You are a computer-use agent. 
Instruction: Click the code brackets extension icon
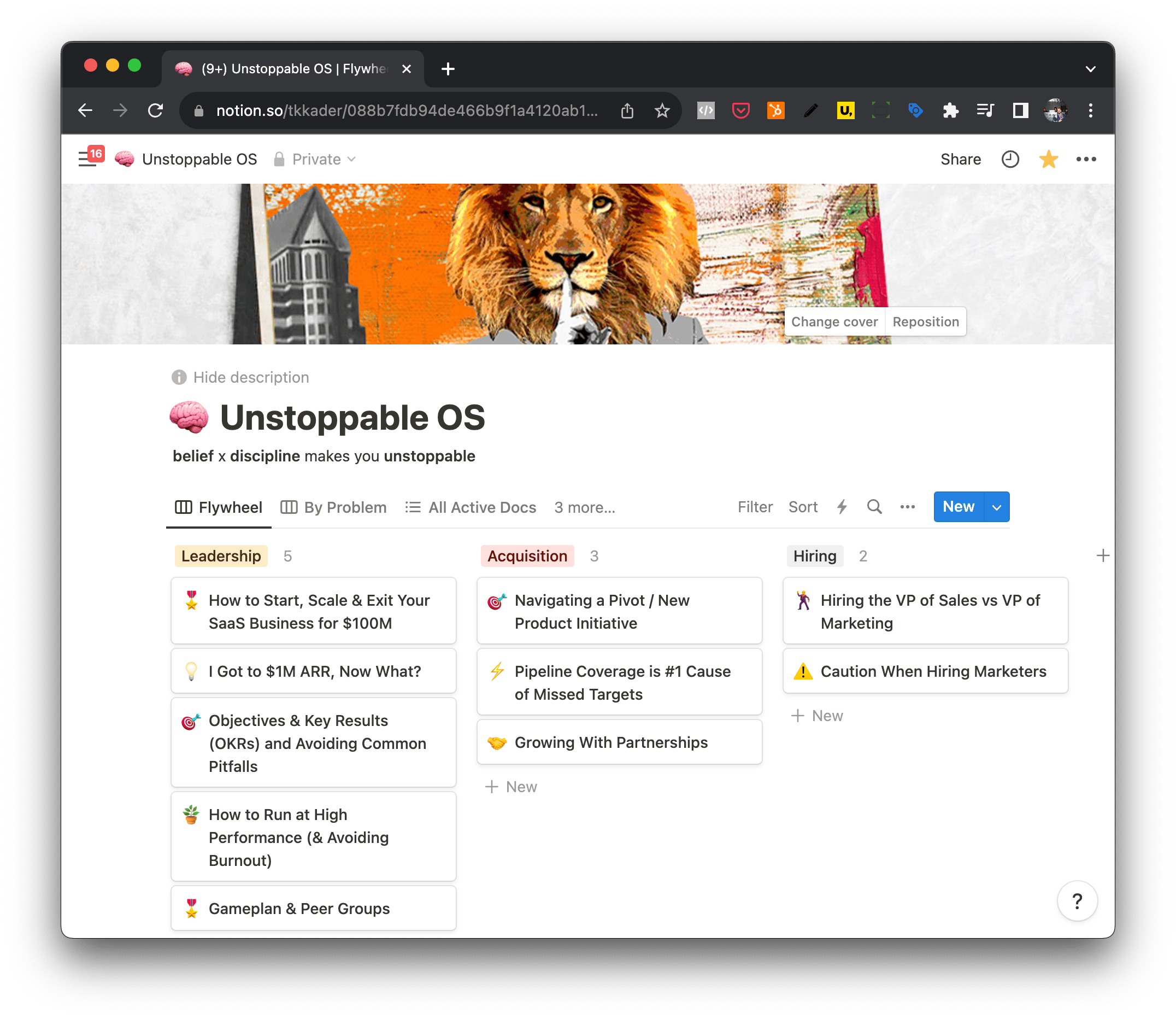[705, 110]
